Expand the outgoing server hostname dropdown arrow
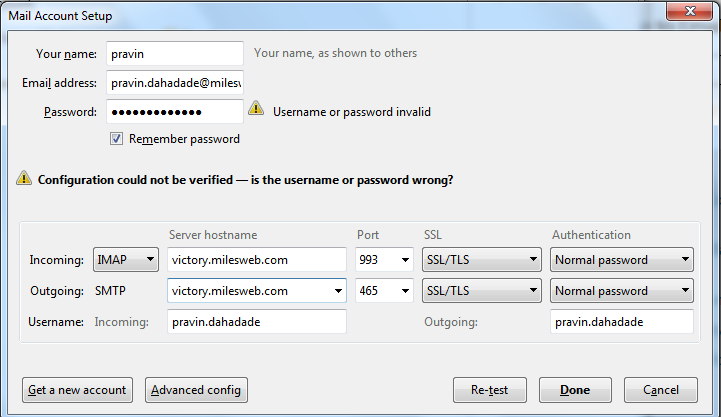721x417 pixels. click(338, 291)
